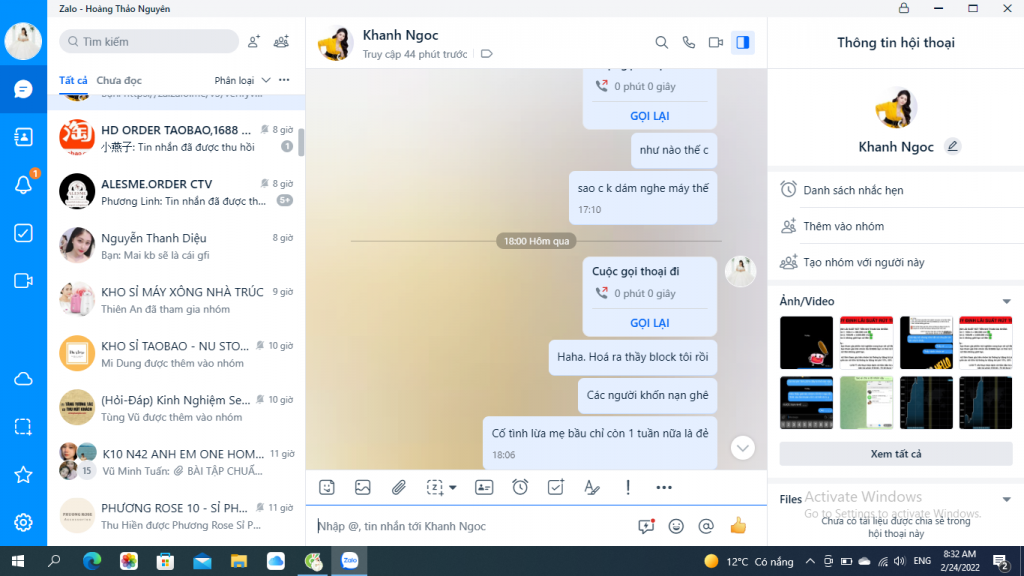Image resolution: width=1024 pixels, height=576 pixels.
Task: Switch to the Chưa đọc tab
Action: (x=119, y=80)
